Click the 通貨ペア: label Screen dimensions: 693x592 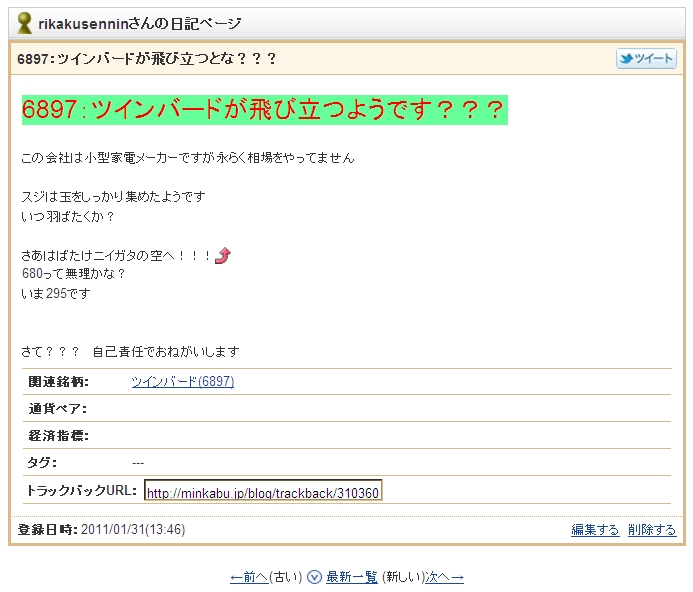[x=57, y=408]
